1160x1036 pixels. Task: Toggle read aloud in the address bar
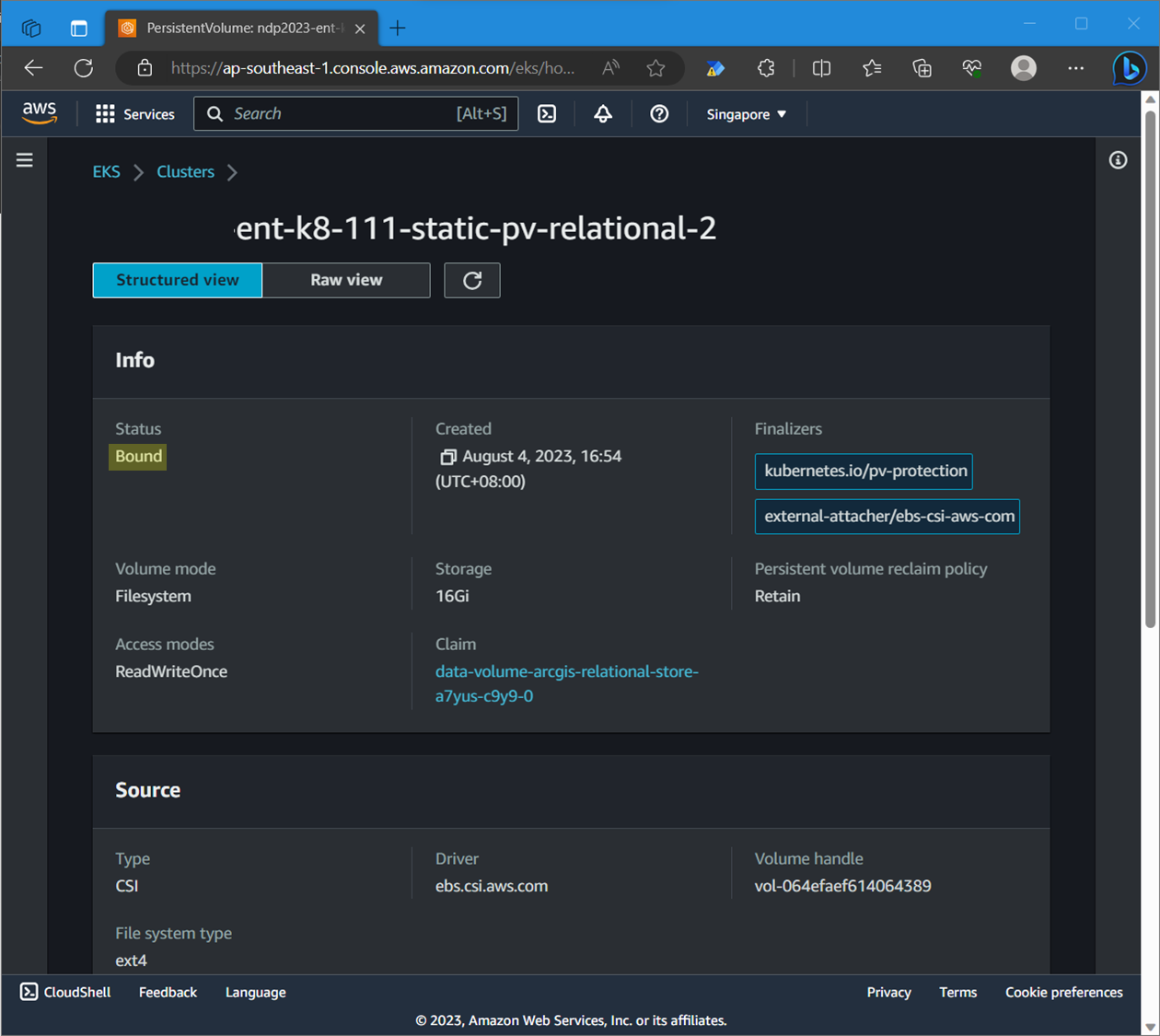[x=609, y=68]
